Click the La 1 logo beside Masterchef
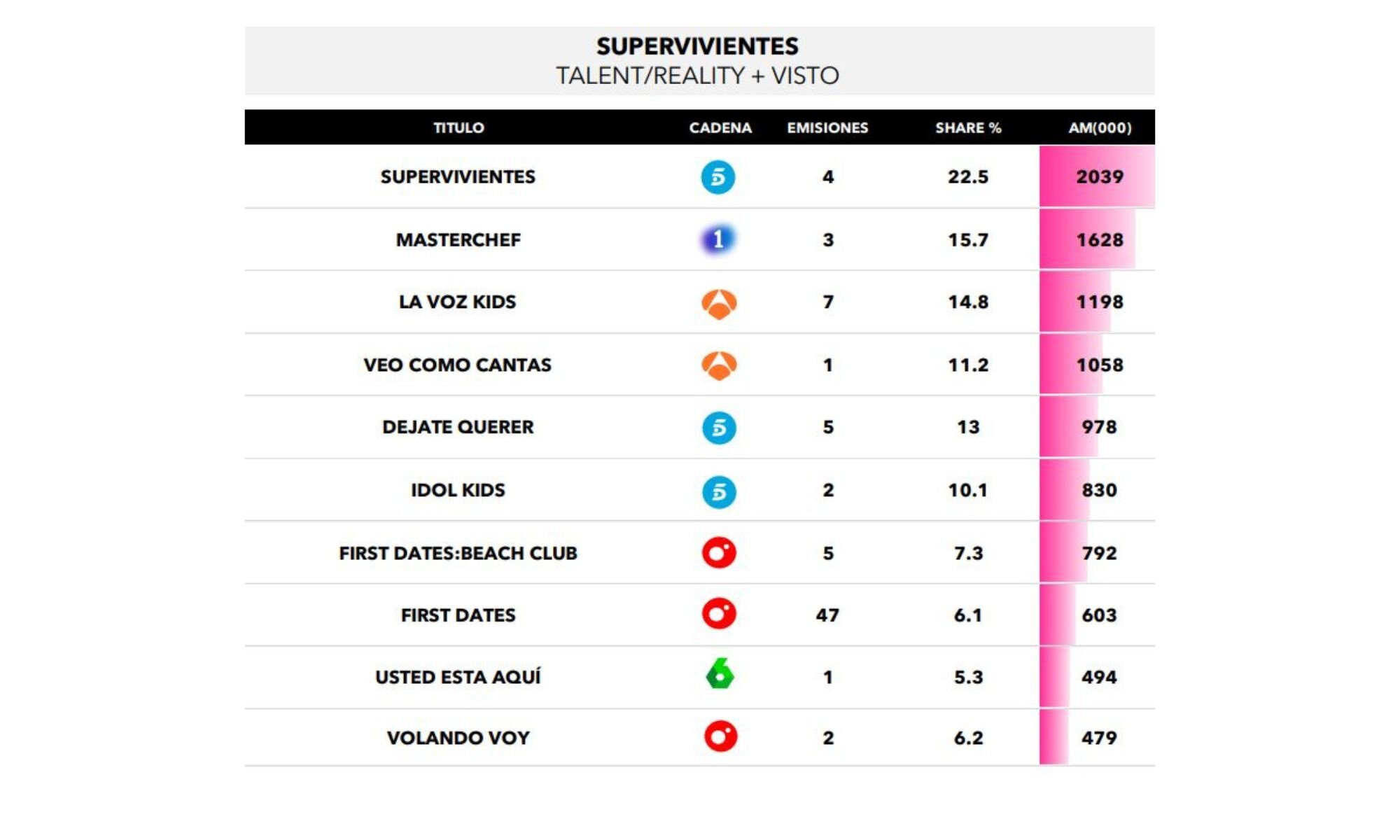The height and width of the screenshot is (840, 1400). pyautogui.click(x=718, y=239)
